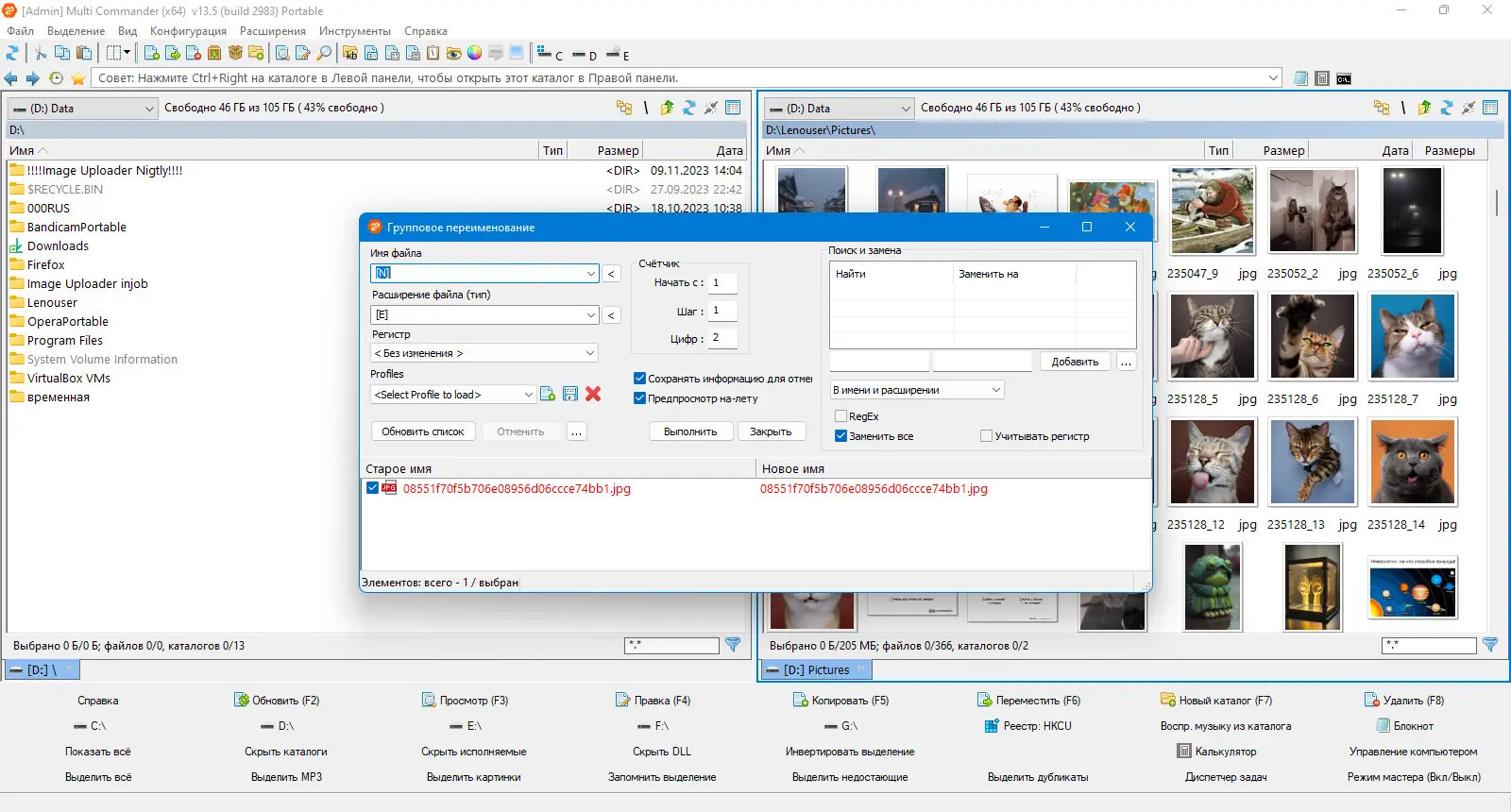The width and height of the screenshot is (1511, 812).
Task: Open favorites with the star icon
Action: (x=78, y=78)
